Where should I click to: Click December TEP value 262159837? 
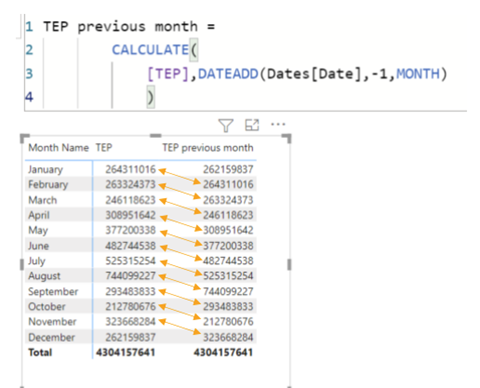click(130, 337)
